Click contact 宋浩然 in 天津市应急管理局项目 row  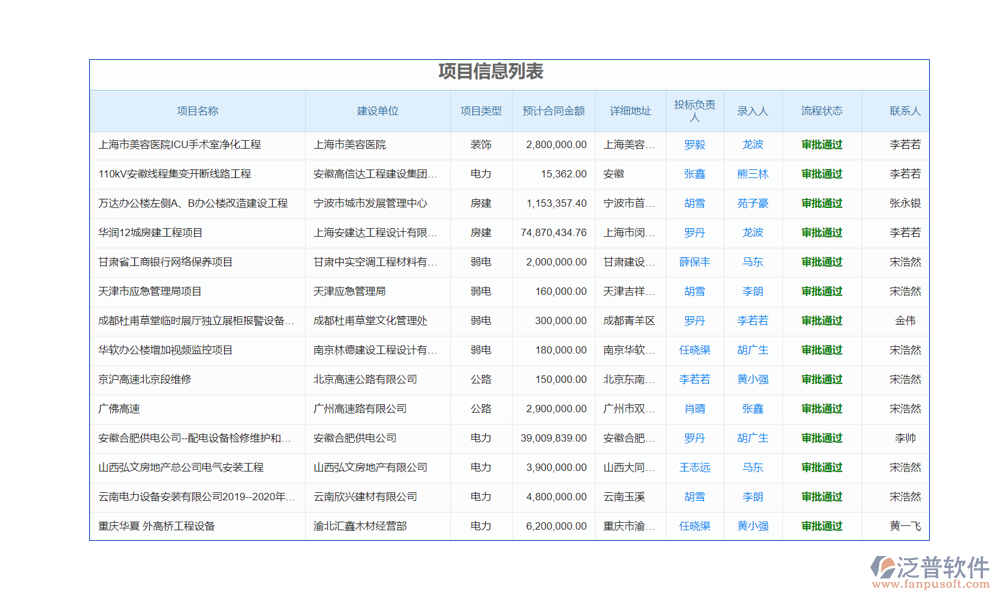tap(904, 291)
